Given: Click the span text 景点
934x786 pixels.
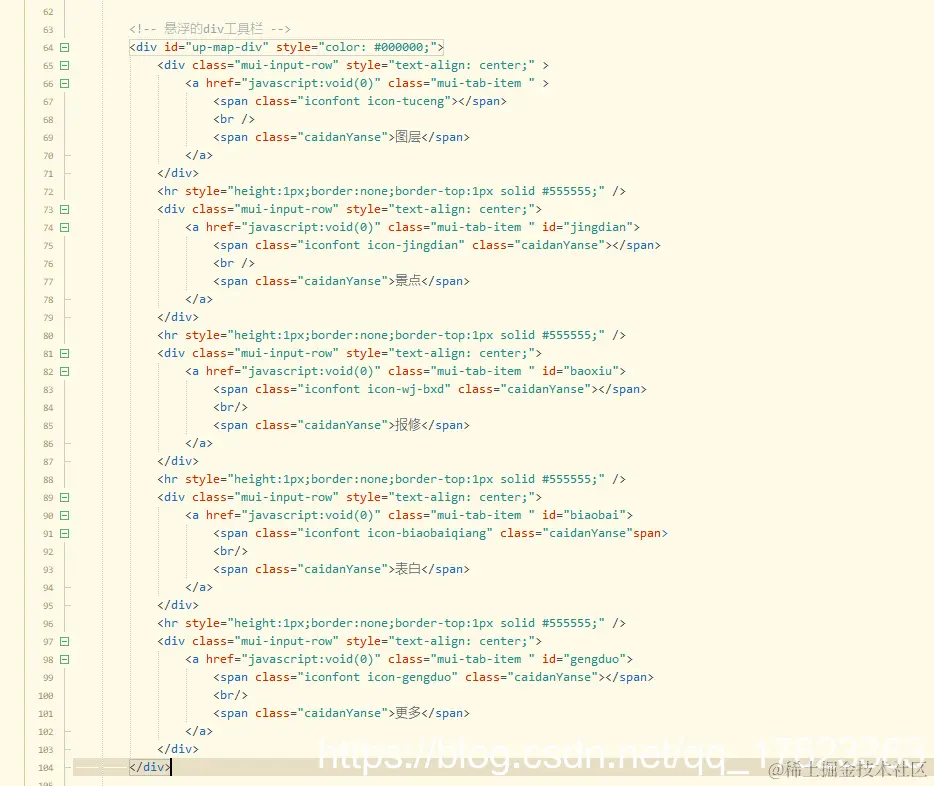Looking at the screenshot, I should (x=408, y=281).
